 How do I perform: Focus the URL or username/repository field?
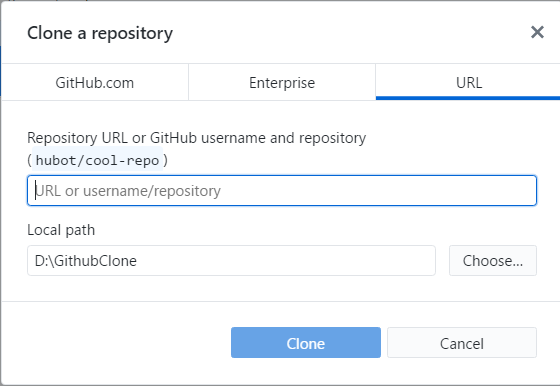282,191
